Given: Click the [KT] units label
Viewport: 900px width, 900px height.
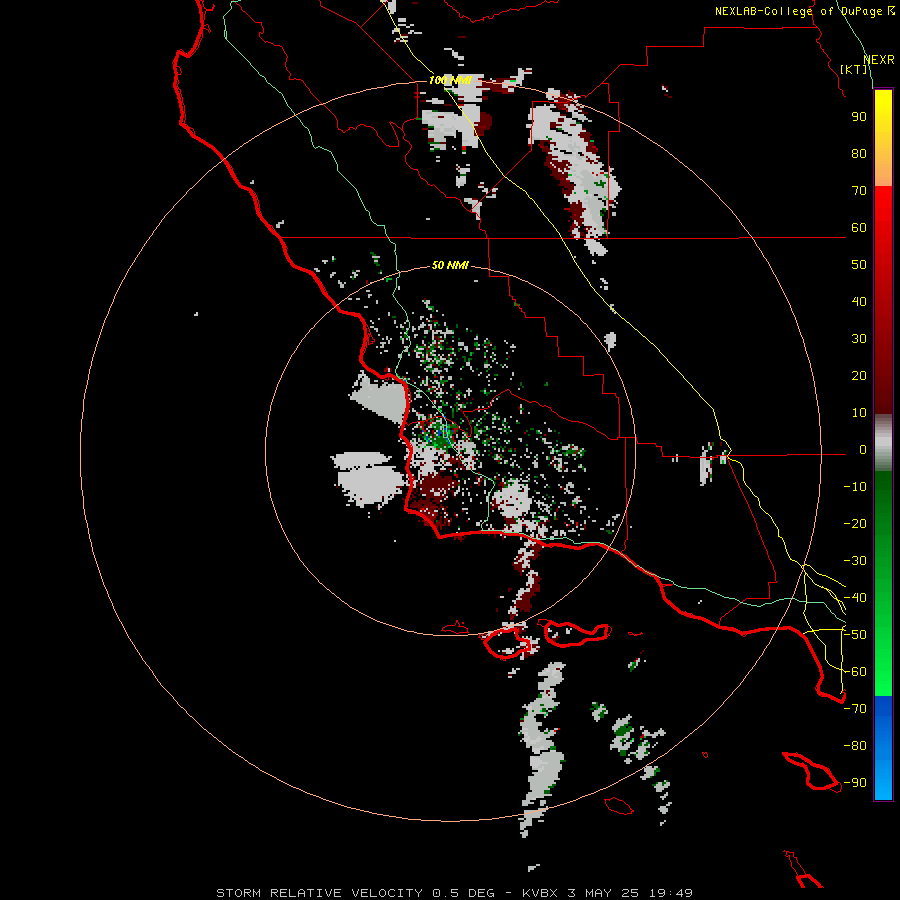Looking at the screenshot, I should (854, 69).
